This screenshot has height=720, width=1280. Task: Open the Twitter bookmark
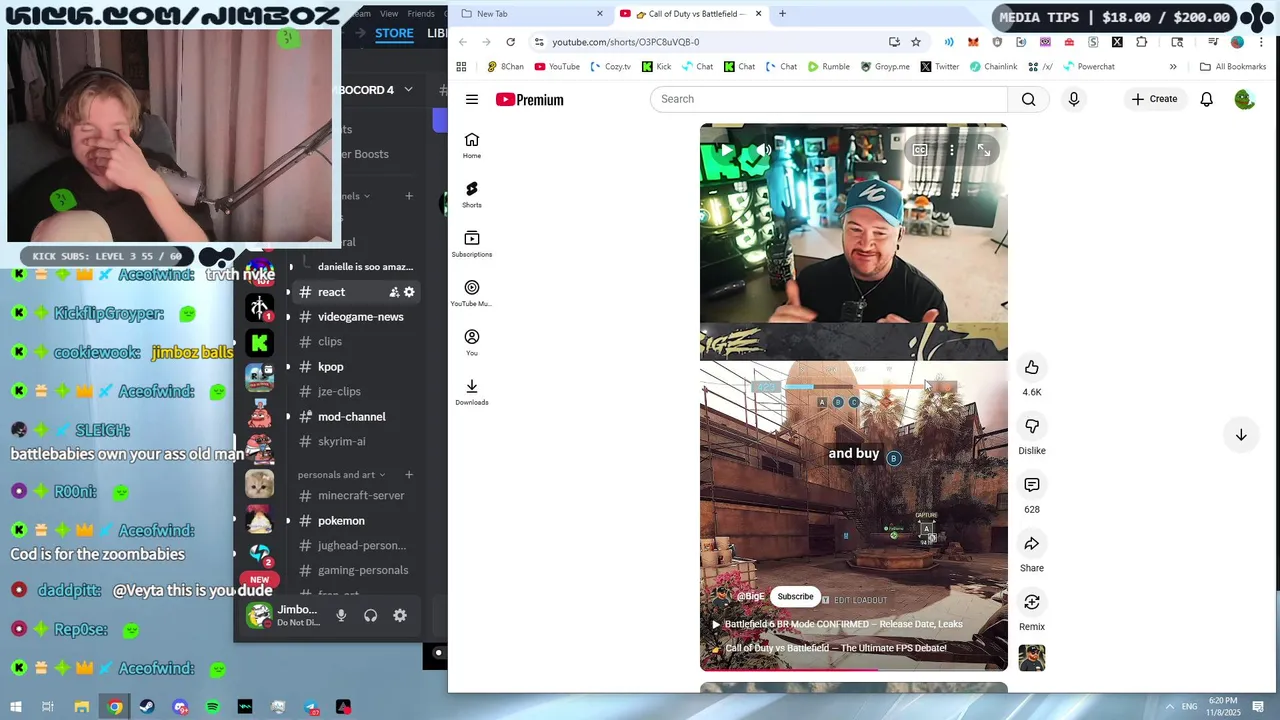[940, 67]
